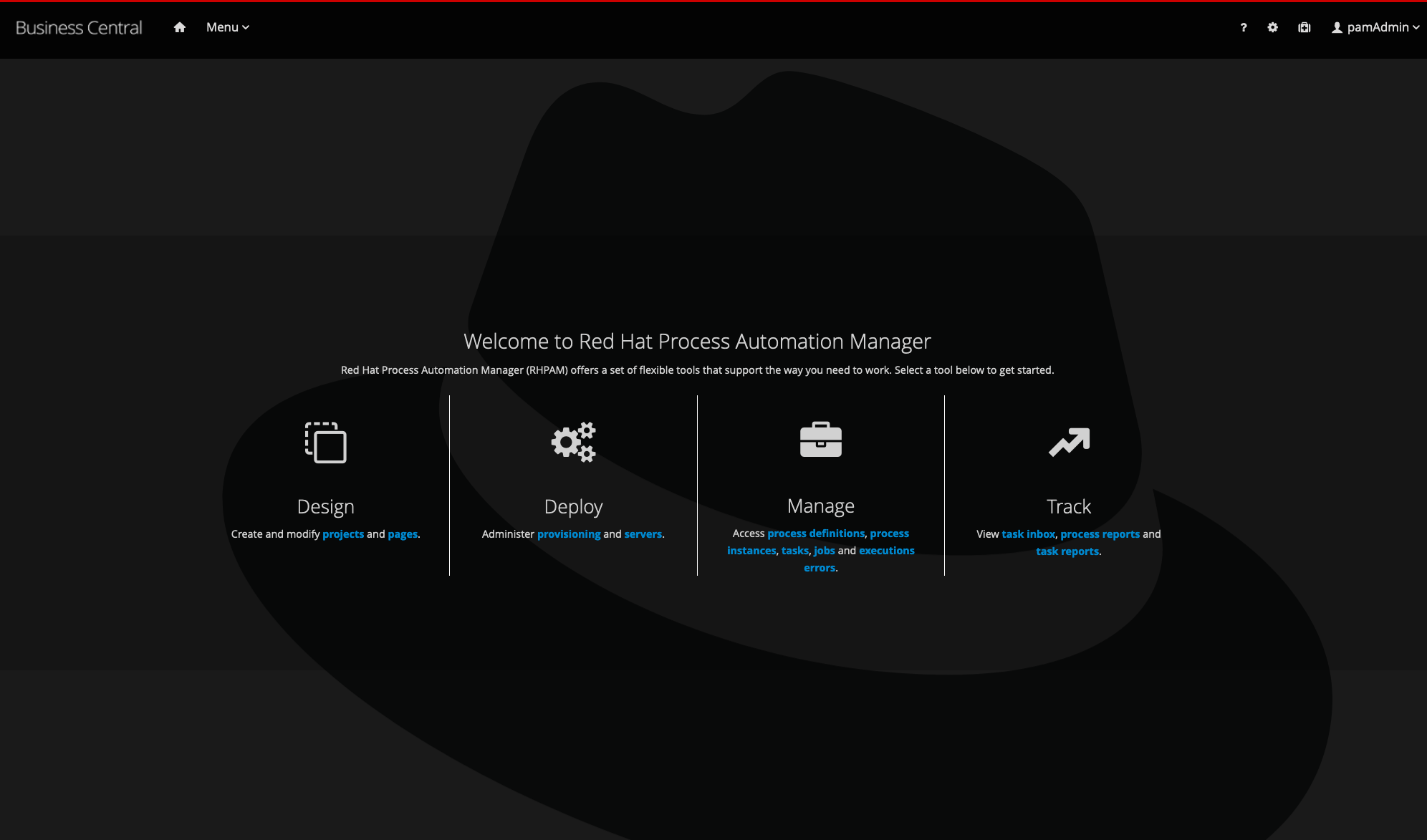Click the briefcase icon in top bar
Image resolution: width=1427 pixels, height=840 pixels.
click(x=1304, y=27)
